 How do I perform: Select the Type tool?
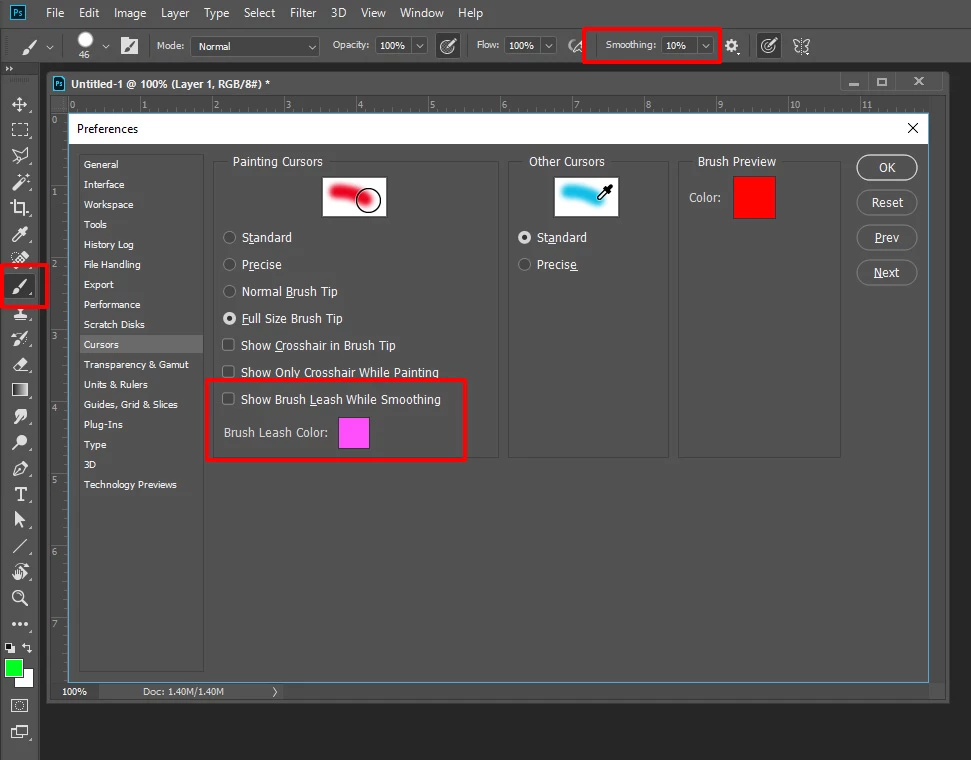[x=20, y=494]
